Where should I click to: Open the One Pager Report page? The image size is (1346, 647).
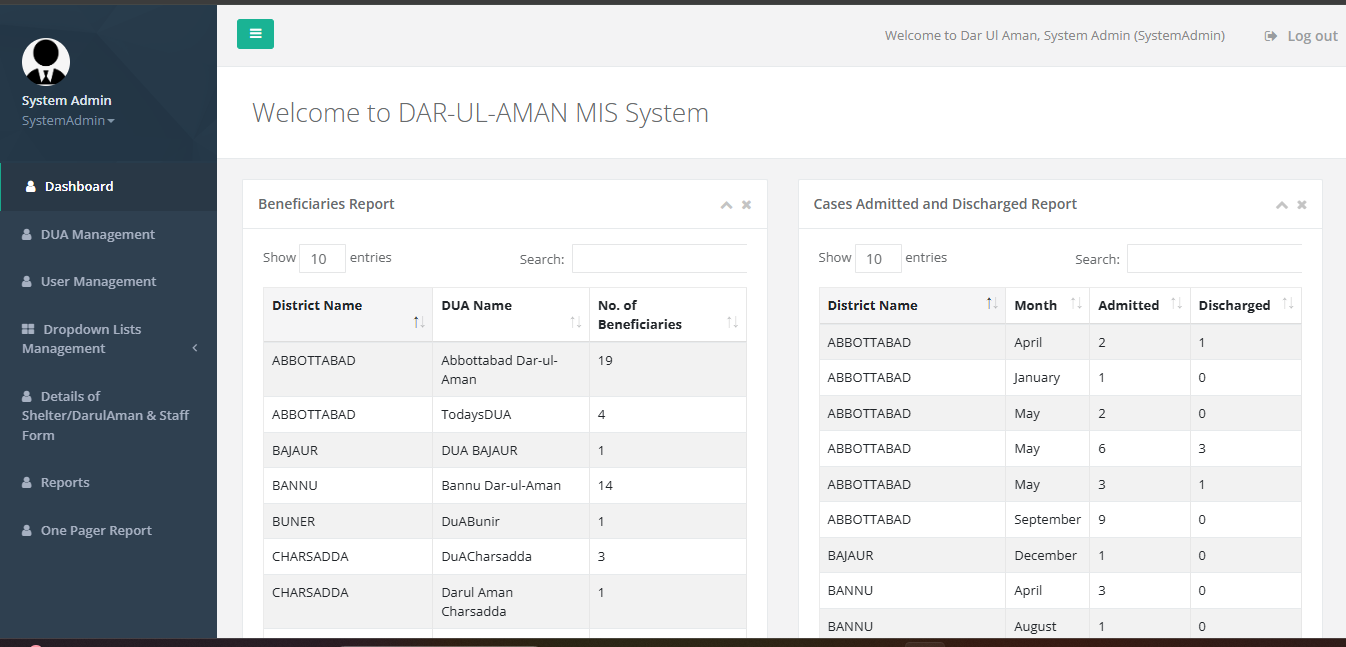(x=96, y=531)
